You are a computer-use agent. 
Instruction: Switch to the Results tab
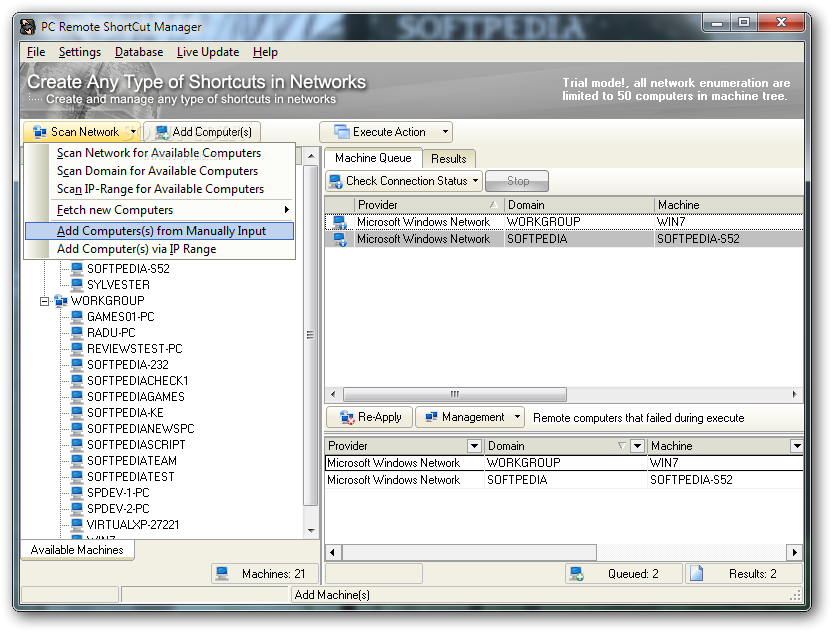(448, 159)
